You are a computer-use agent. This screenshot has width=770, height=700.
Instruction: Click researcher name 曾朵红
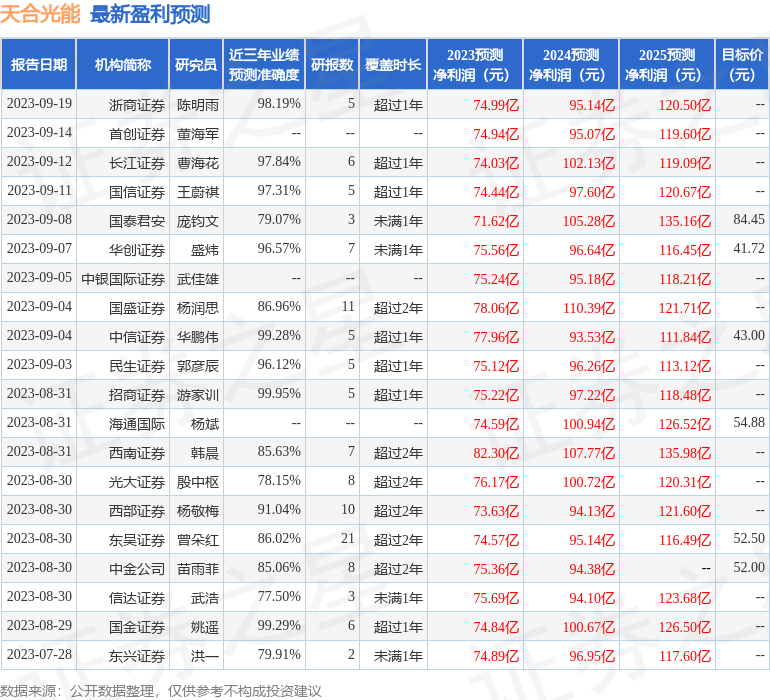[x=198, y=539]
